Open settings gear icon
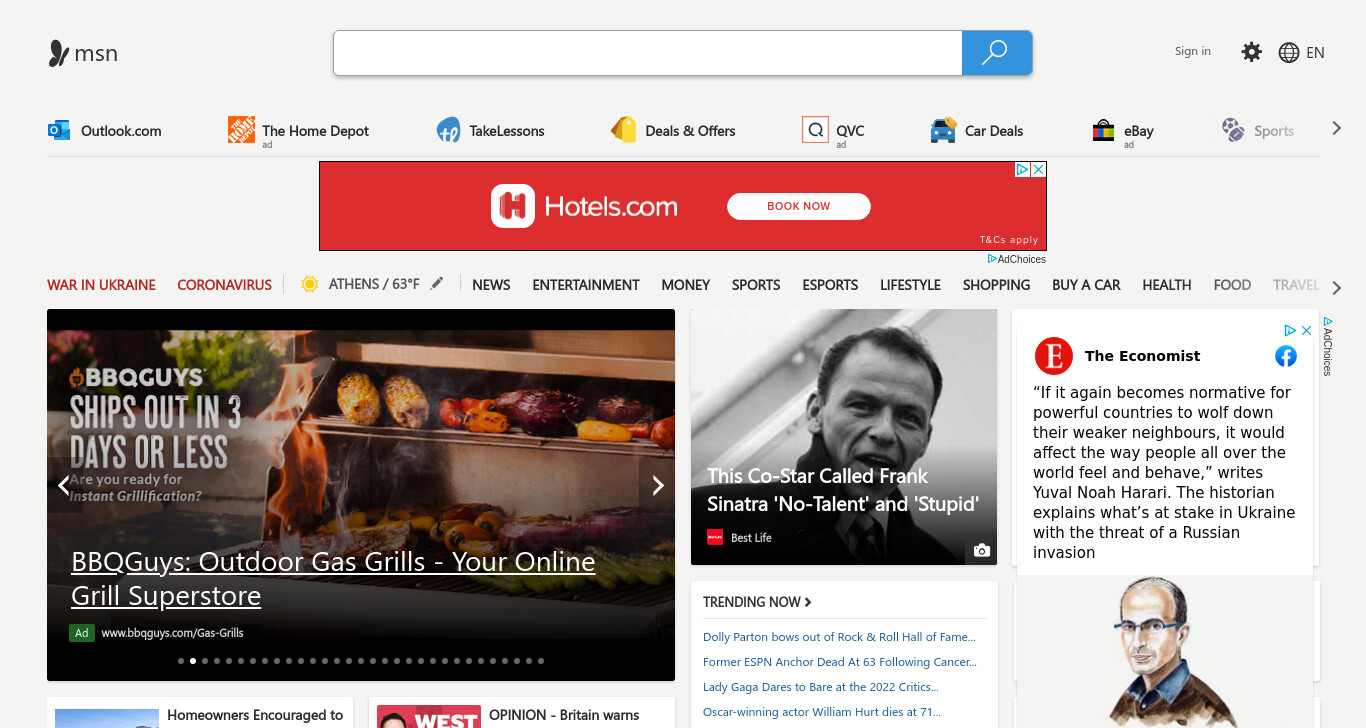 (x=1252, y=52)
